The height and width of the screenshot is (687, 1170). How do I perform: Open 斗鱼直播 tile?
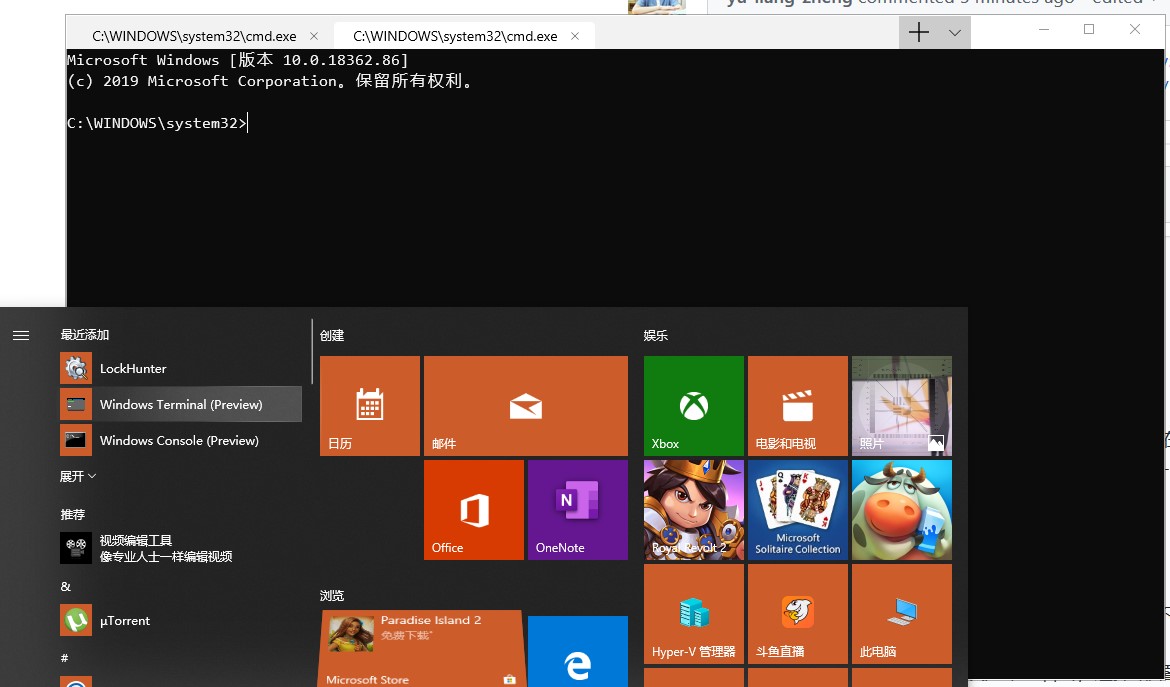[798, 614]
